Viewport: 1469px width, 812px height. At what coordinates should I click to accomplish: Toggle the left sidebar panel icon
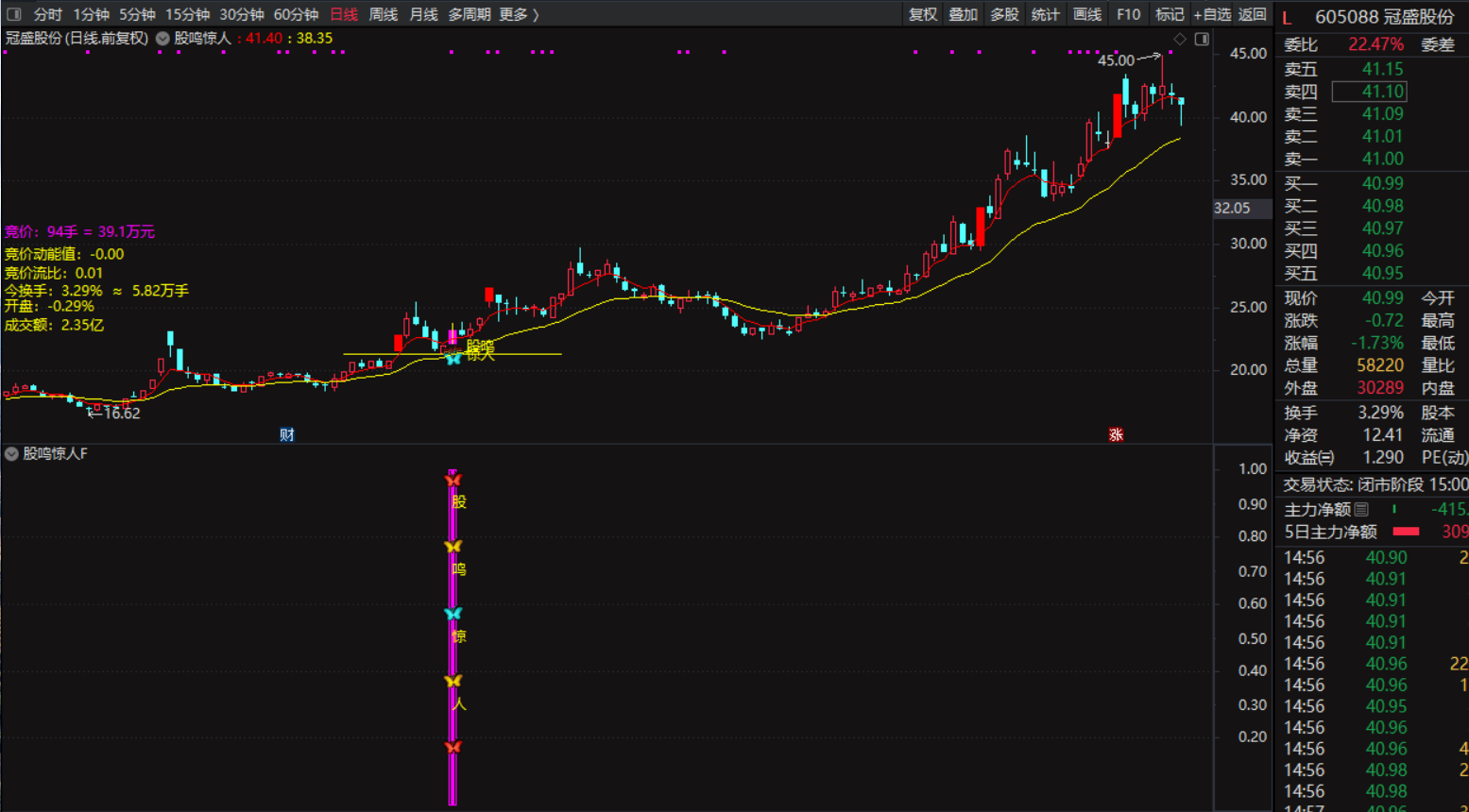pyautogui.click(x=14, y=14)
